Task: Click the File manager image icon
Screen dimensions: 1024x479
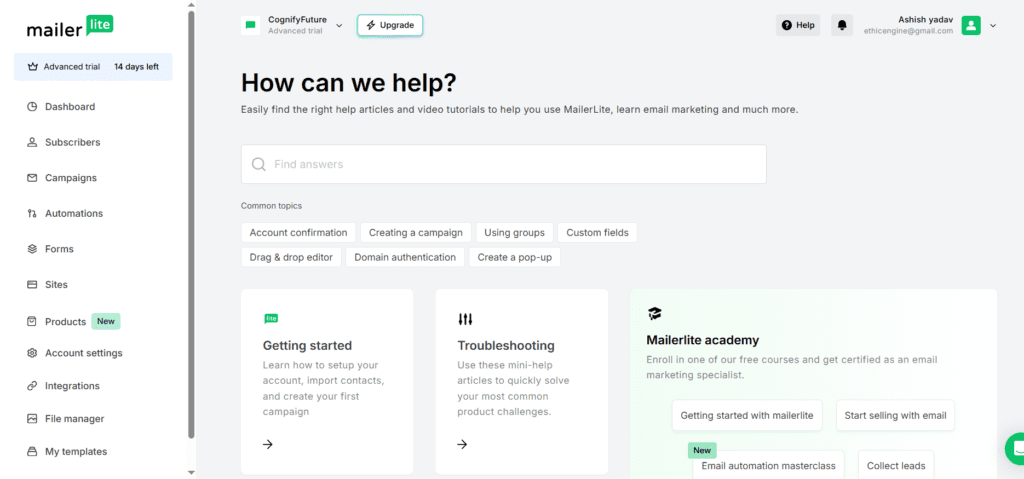Action: point(32,418)
